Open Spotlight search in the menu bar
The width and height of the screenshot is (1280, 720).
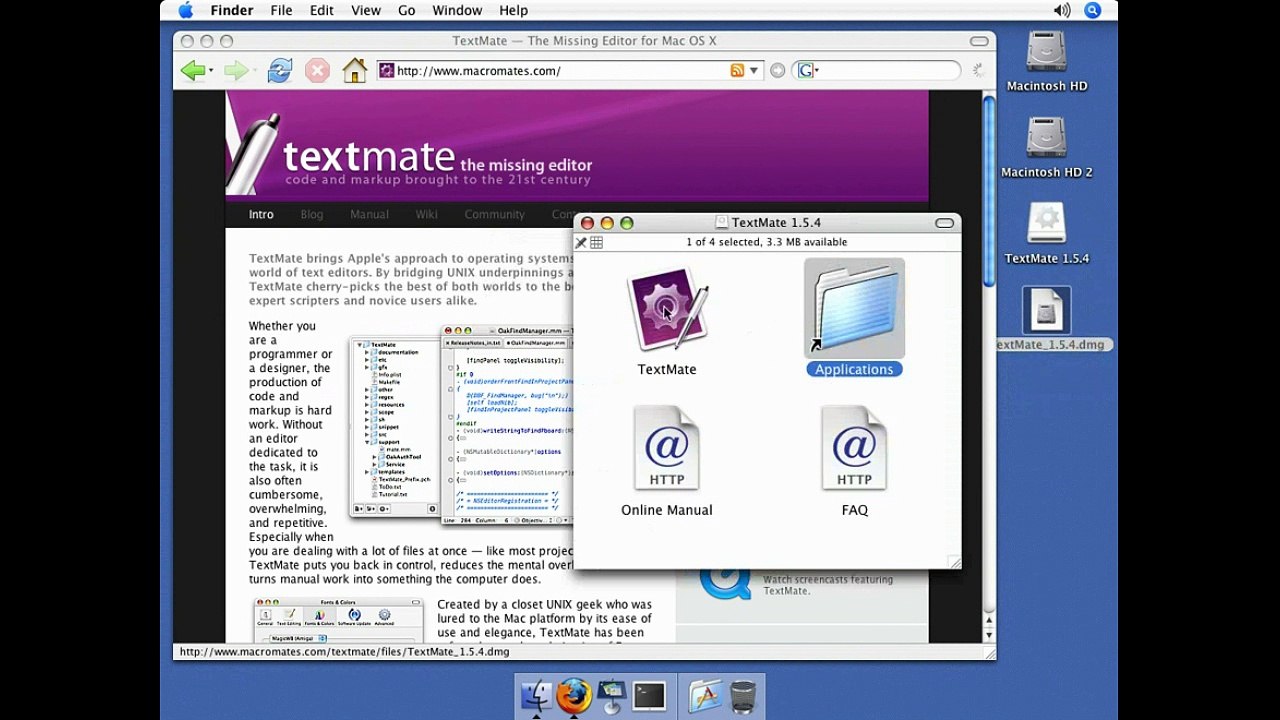(1093, 10)
